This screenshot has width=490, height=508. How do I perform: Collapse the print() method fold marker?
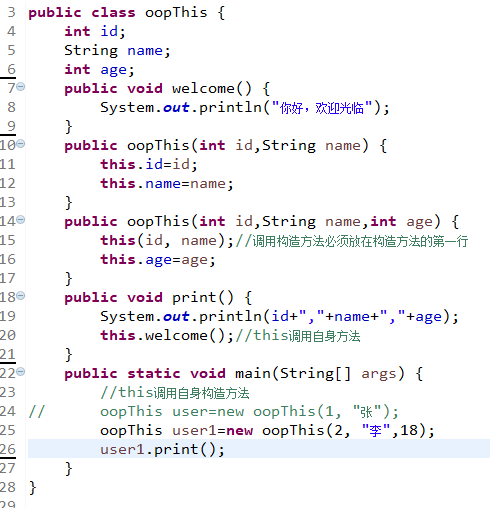pyautogui.click(x=21, y=296)
